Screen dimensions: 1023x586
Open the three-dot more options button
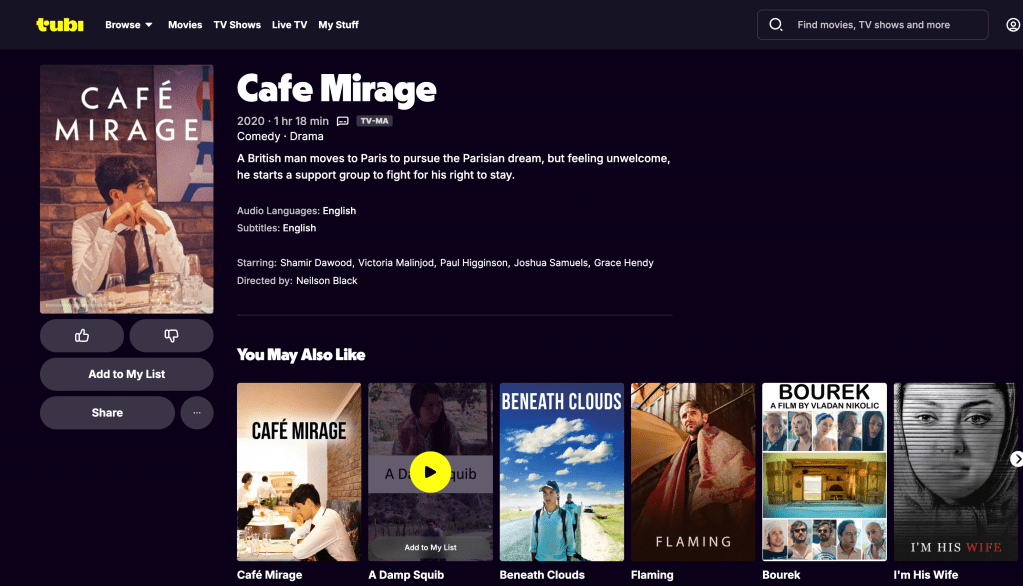[x=197, y=413]
